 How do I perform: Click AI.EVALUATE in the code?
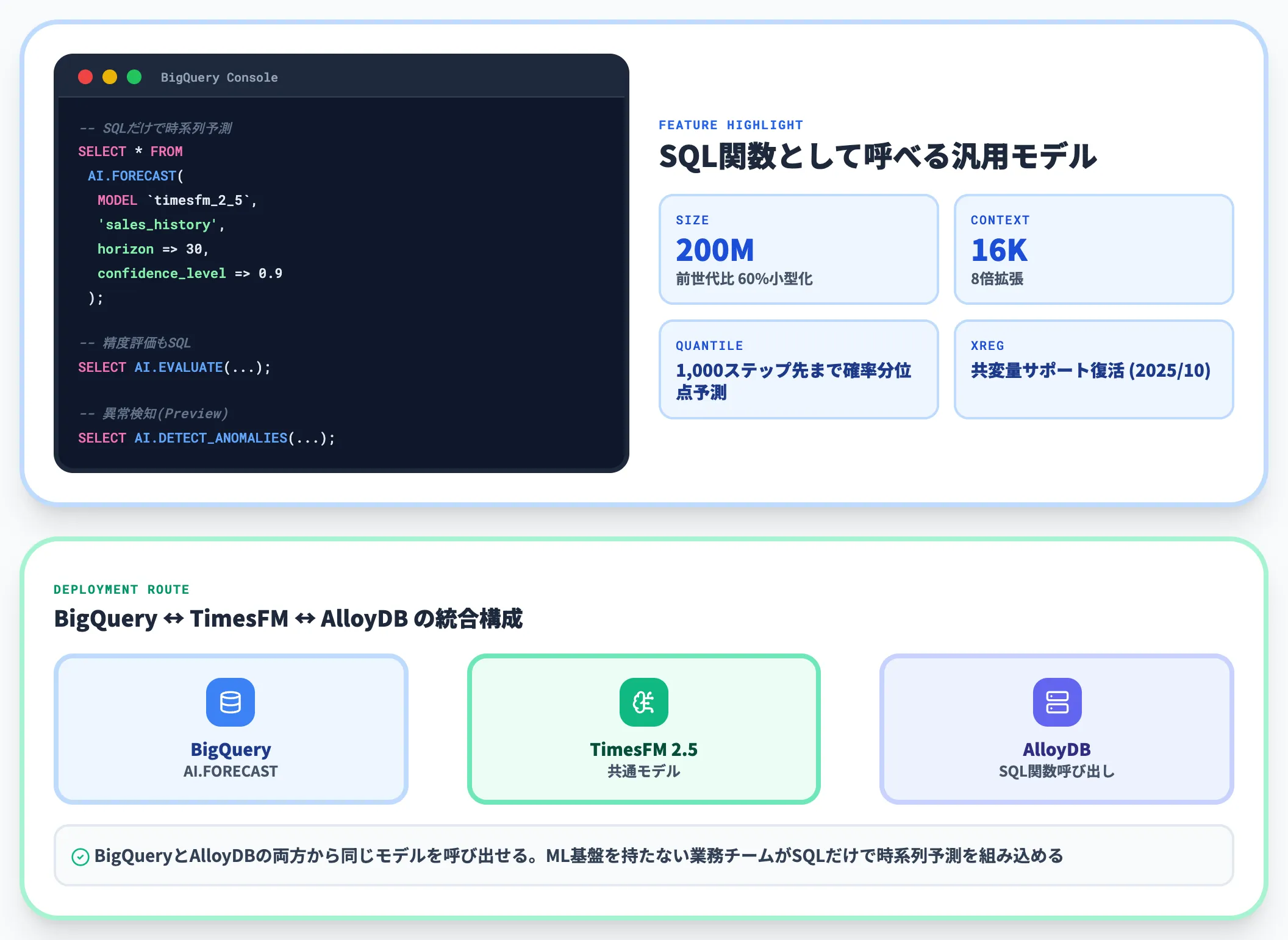click(179, 367)
